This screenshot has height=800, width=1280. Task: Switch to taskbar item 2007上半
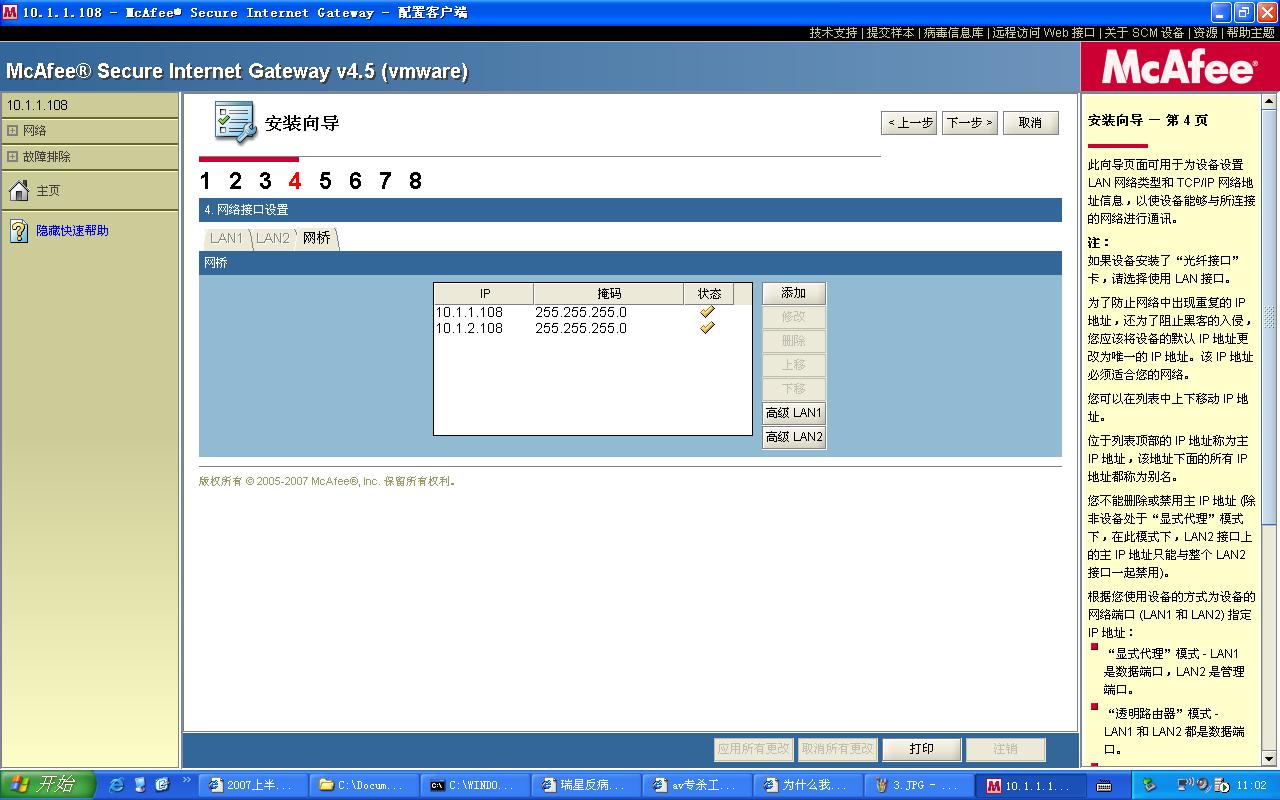253,785
